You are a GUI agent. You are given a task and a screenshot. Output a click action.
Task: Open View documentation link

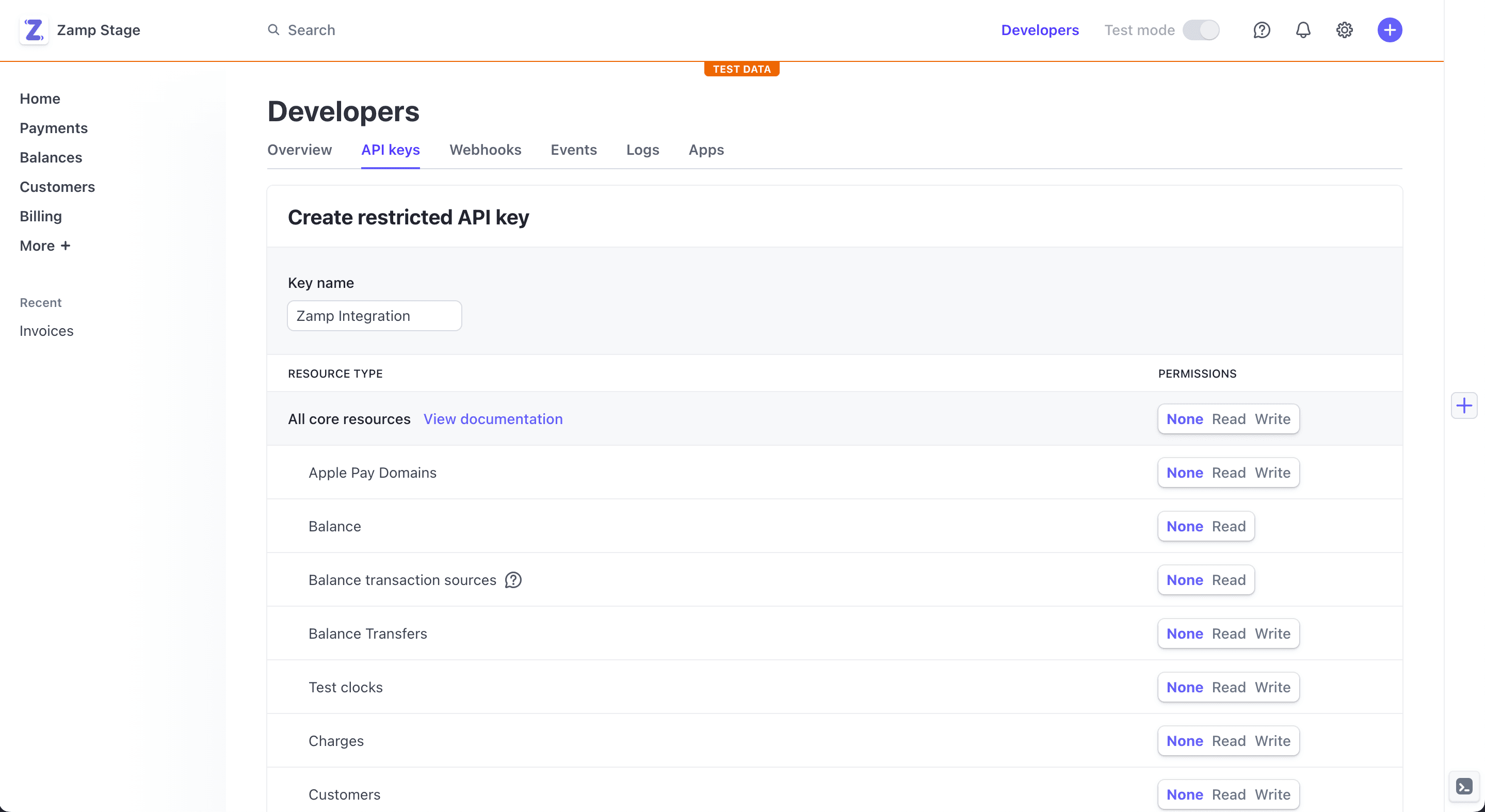tap(493, 419)
